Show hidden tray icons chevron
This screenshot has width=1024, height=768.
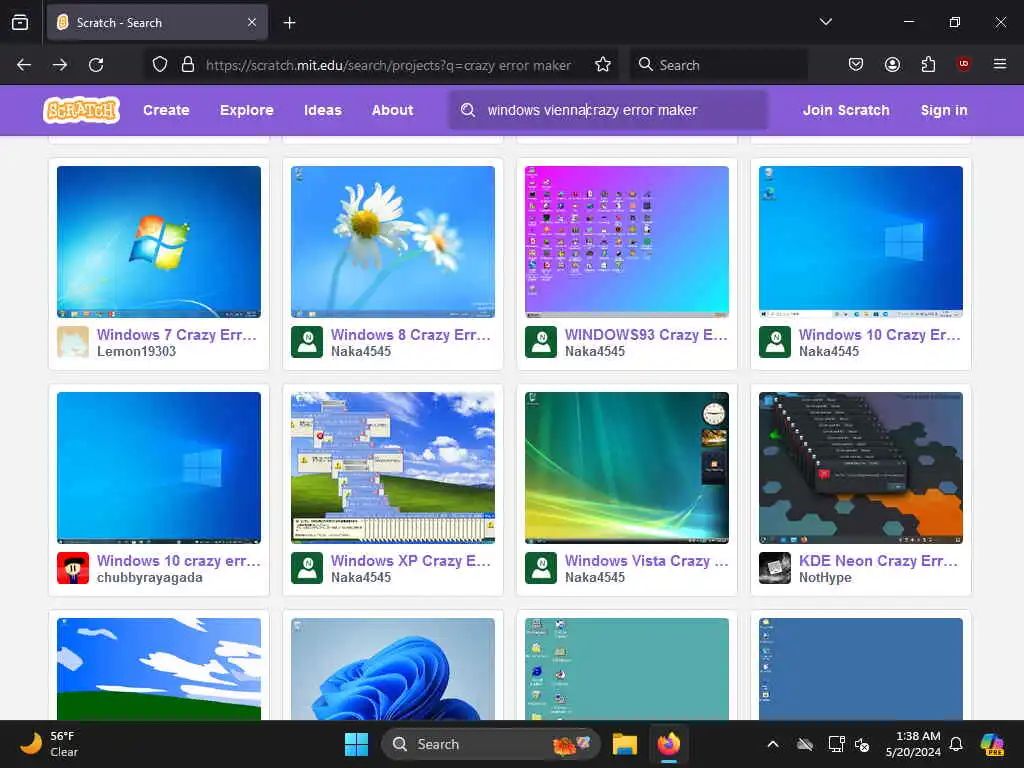tap(773, 744)
